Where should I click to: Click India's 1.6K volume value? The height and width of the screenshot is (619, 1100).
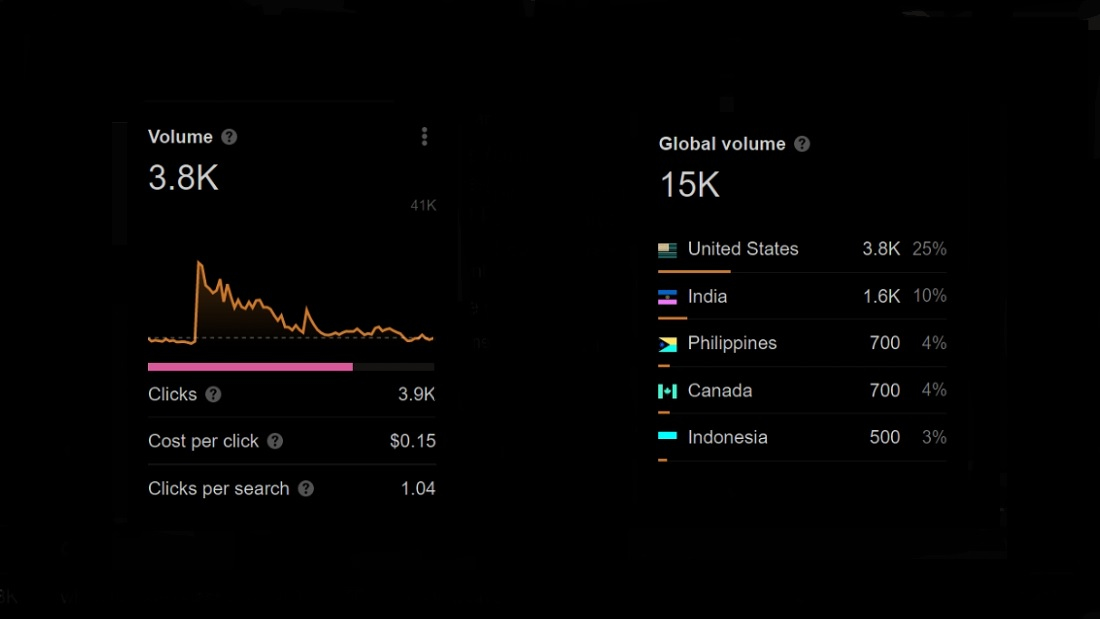881,297
